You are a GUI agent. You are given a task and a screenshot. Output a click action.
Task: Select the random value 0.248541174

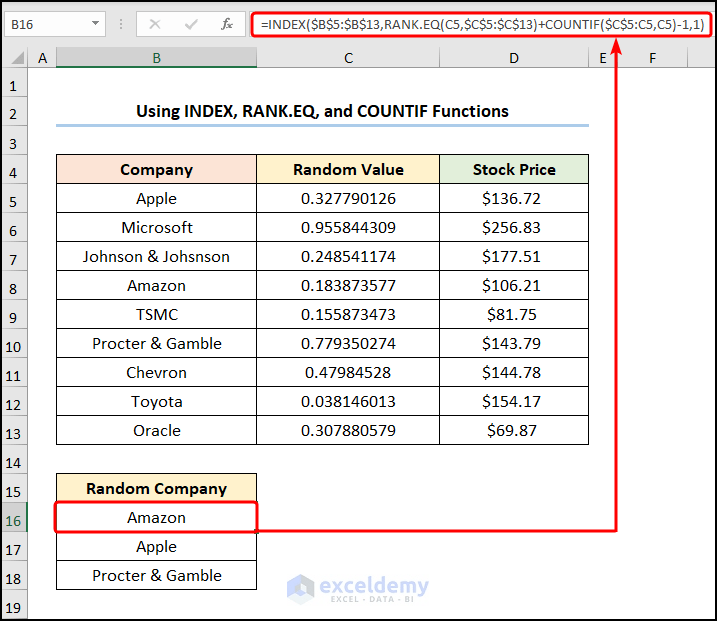[x=348, y=256]
